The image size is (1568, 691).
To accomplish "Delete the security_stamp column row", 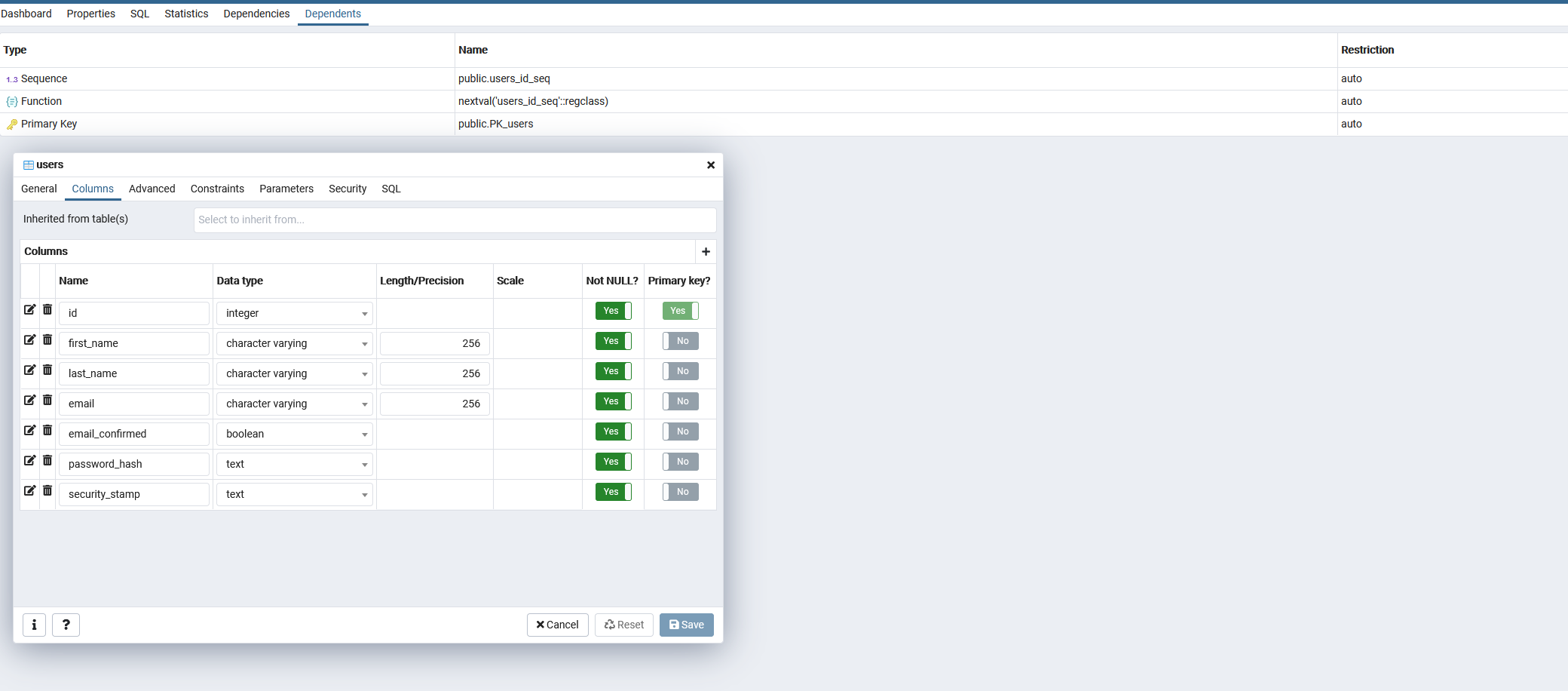I will click(x=47, y=490).
